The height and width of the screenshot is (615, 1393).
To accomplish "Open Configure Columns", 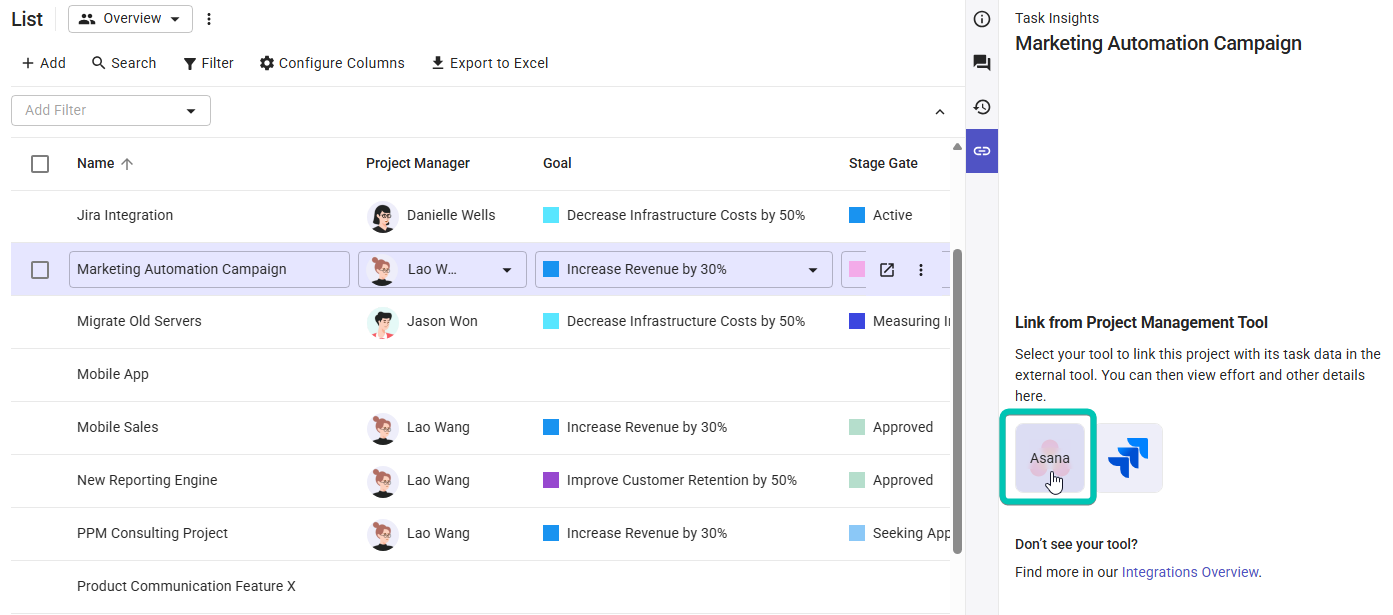I will coord(331,63).
